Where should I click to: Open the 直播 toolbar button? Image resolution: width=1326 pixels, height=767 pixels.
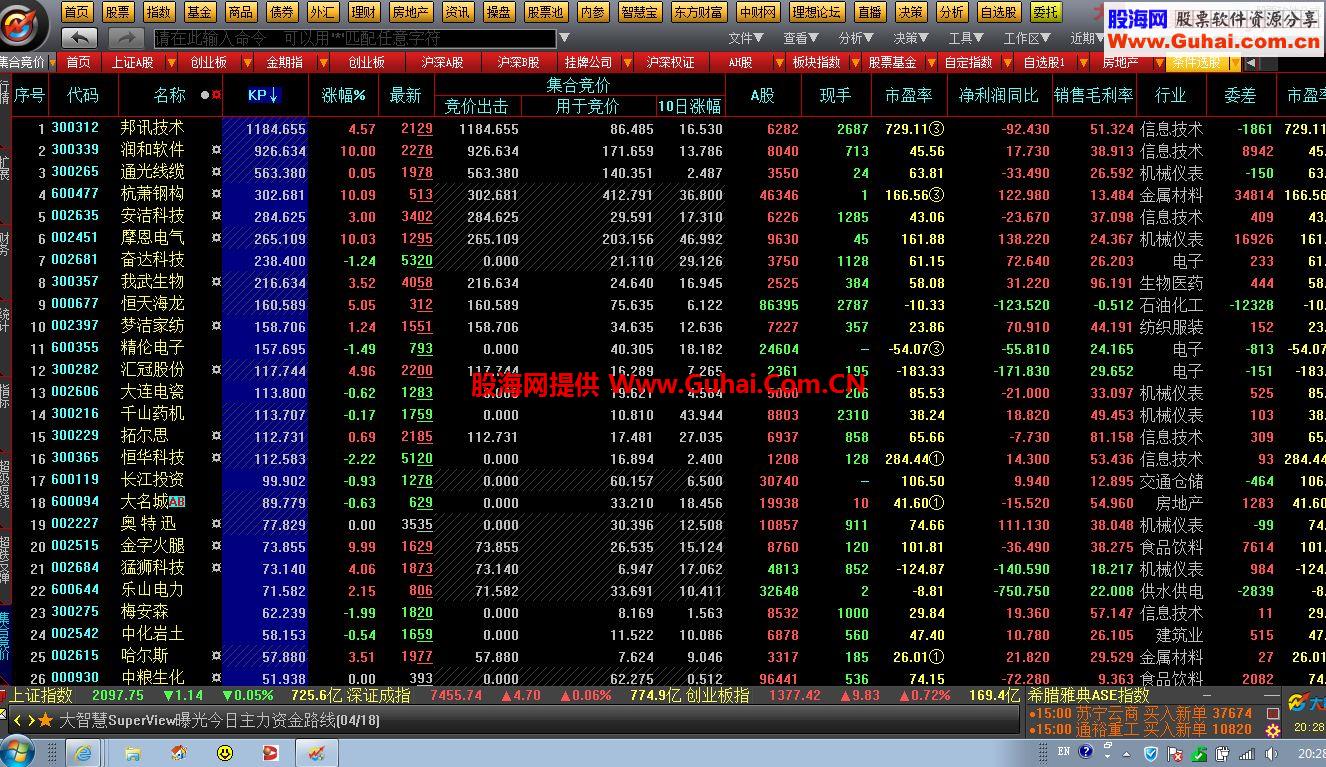[869, 12]
